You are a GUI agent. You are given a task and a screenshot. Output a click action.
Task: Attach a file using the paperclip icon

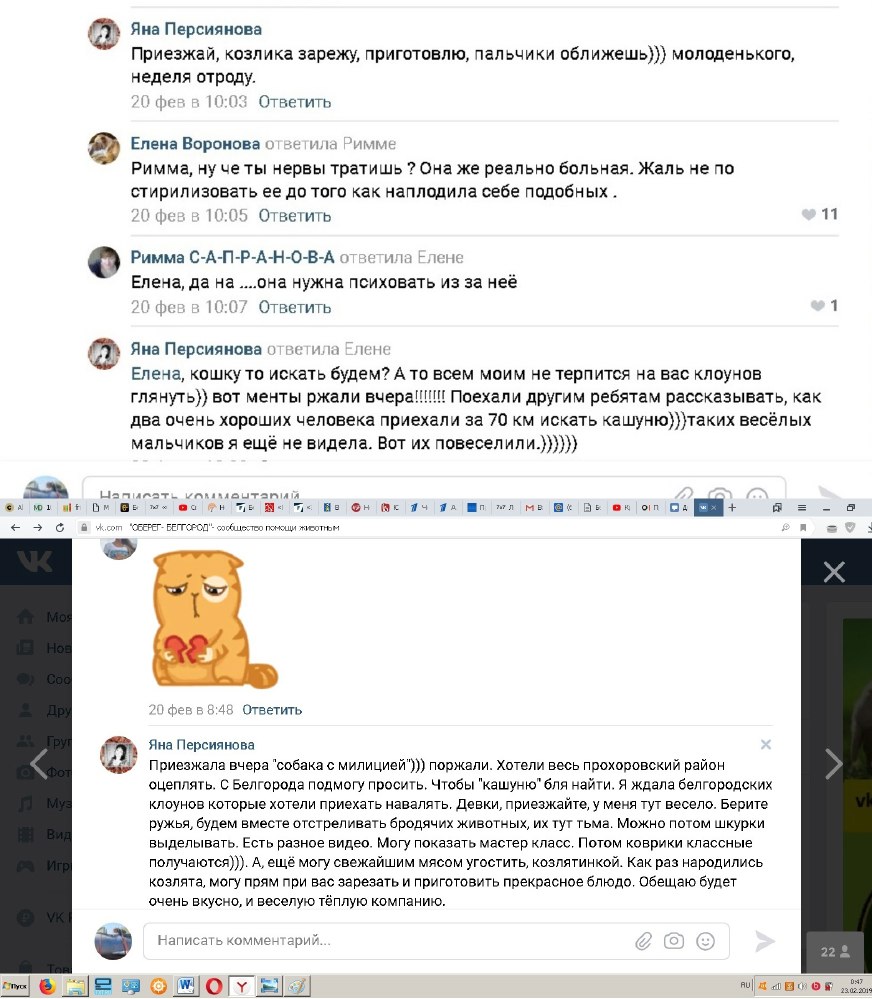click(643, 941)
